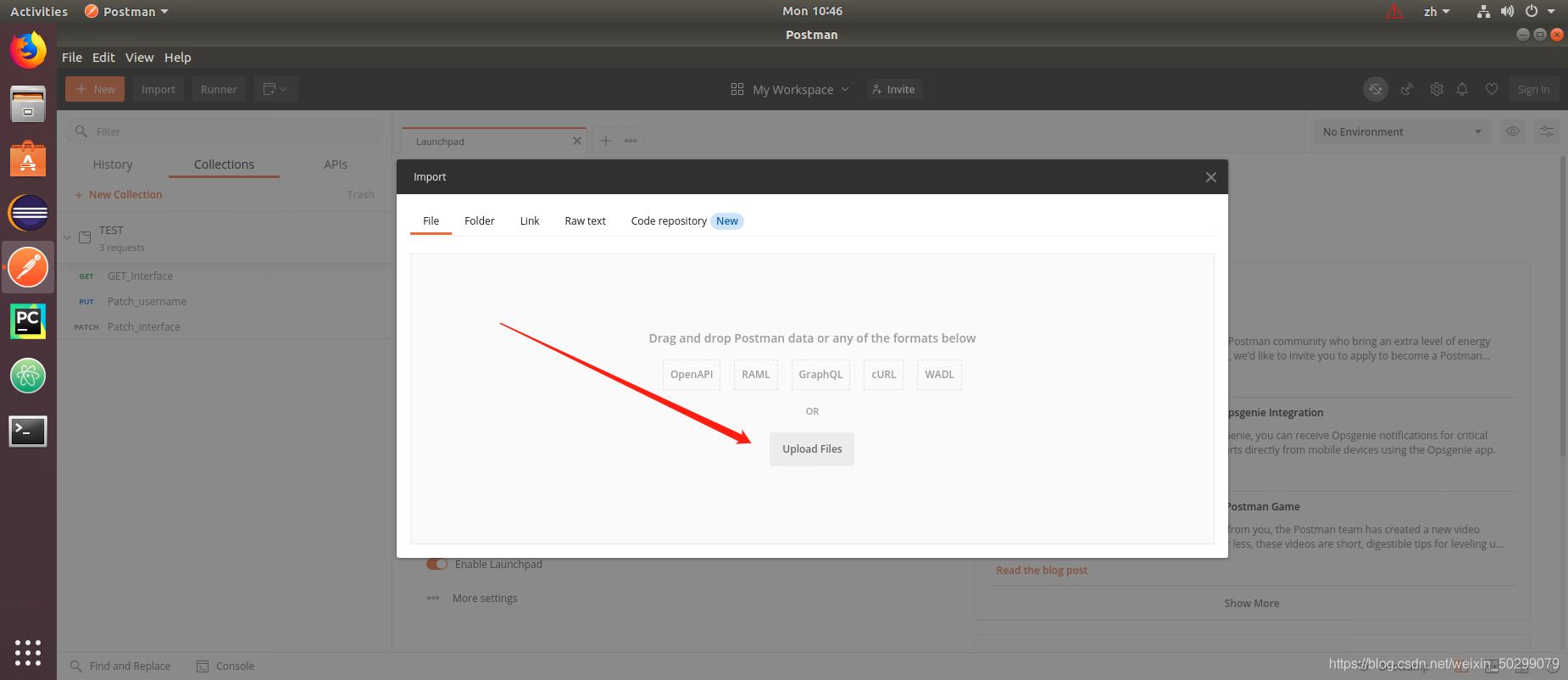Switch to the Code repository tab

point(687,220)
